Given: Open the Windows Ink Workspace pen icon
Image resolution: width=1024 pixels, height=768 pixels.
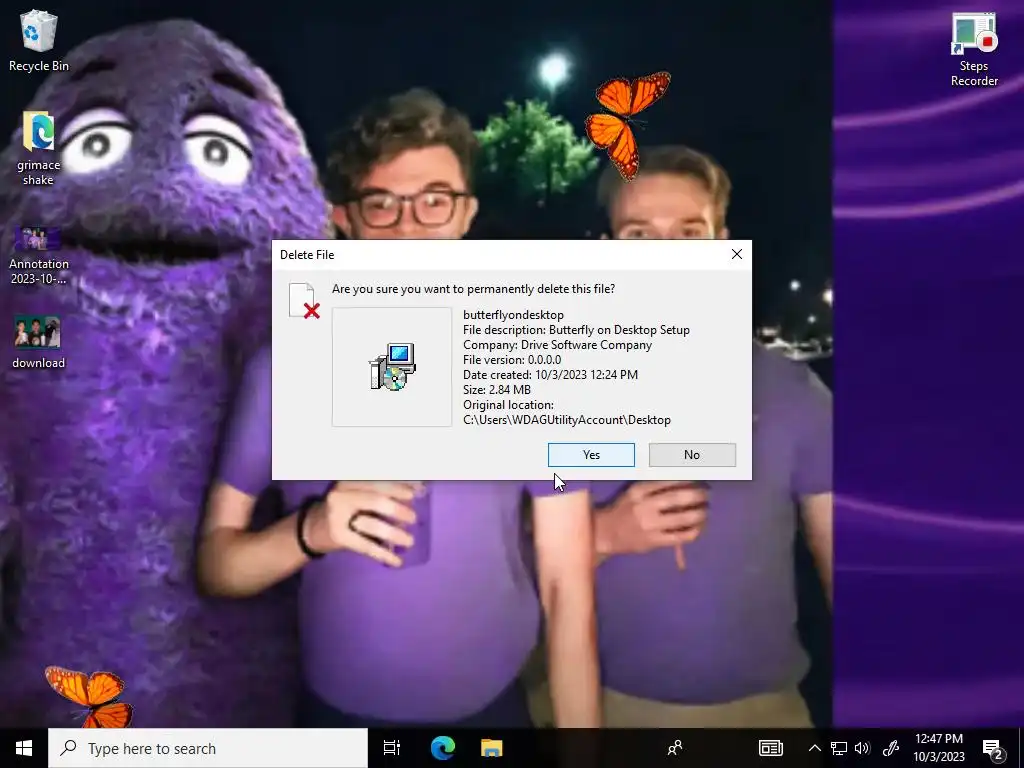Looking at the screenshot, I should pos(891,748).
